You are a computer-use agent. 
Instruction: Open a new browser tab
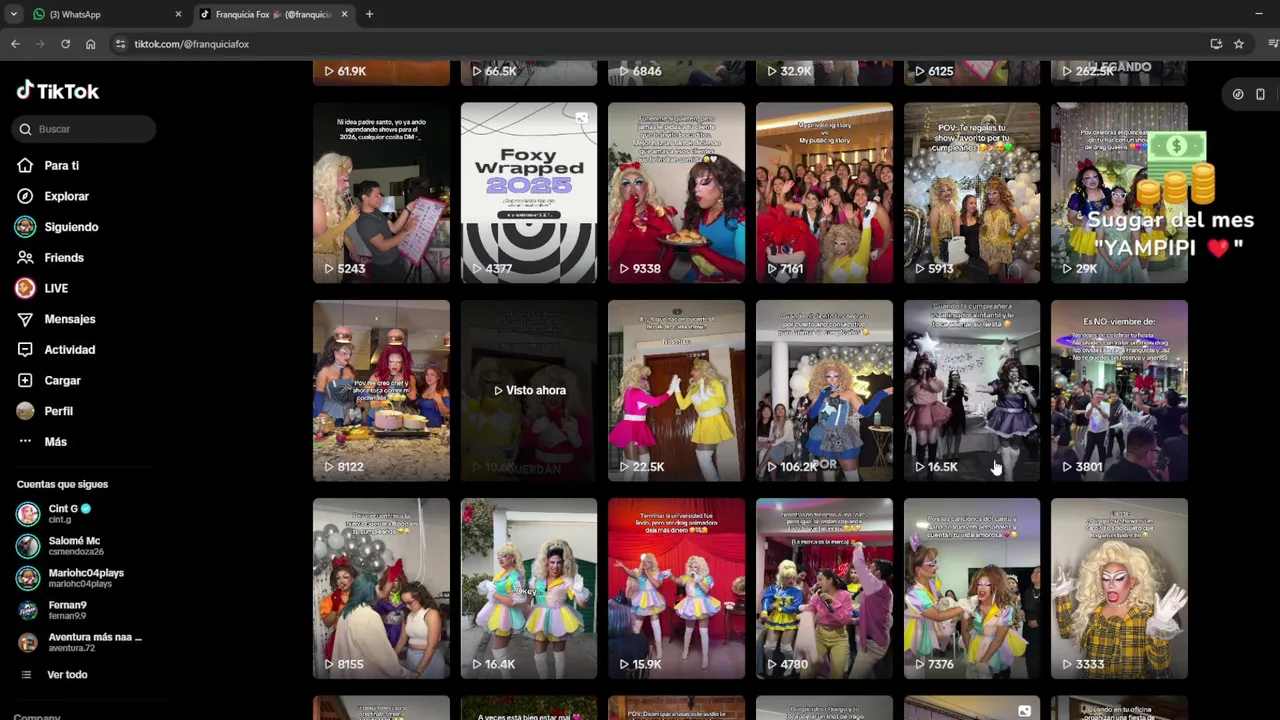click(369, 14)
